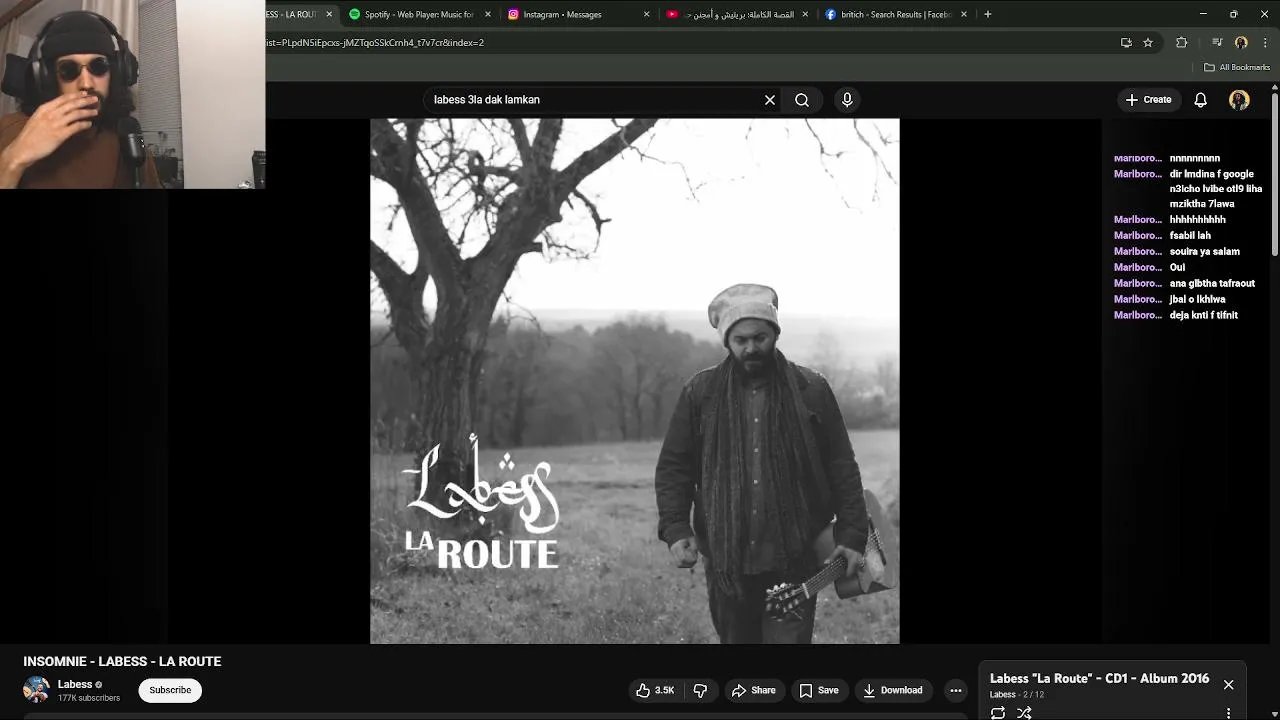Close the Spotify tab
Image resolution: width=1280 pixels, height=720 pixels.
[x=488, y=14]
